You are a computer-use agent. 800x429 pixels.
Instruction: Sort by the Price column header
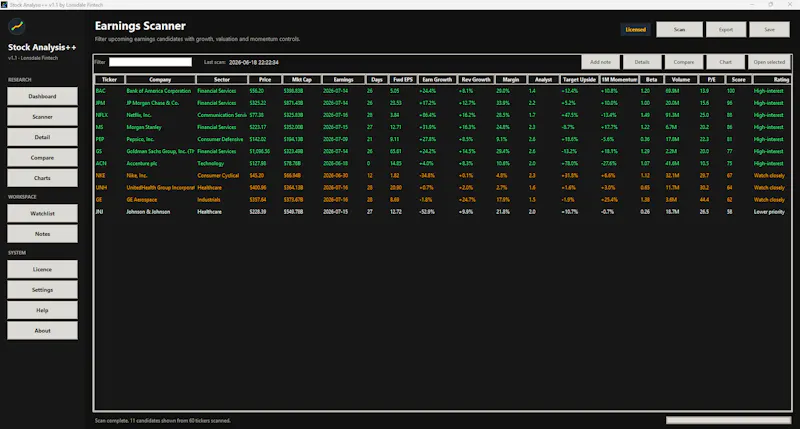pyautogui.click(x=265, y=80)
